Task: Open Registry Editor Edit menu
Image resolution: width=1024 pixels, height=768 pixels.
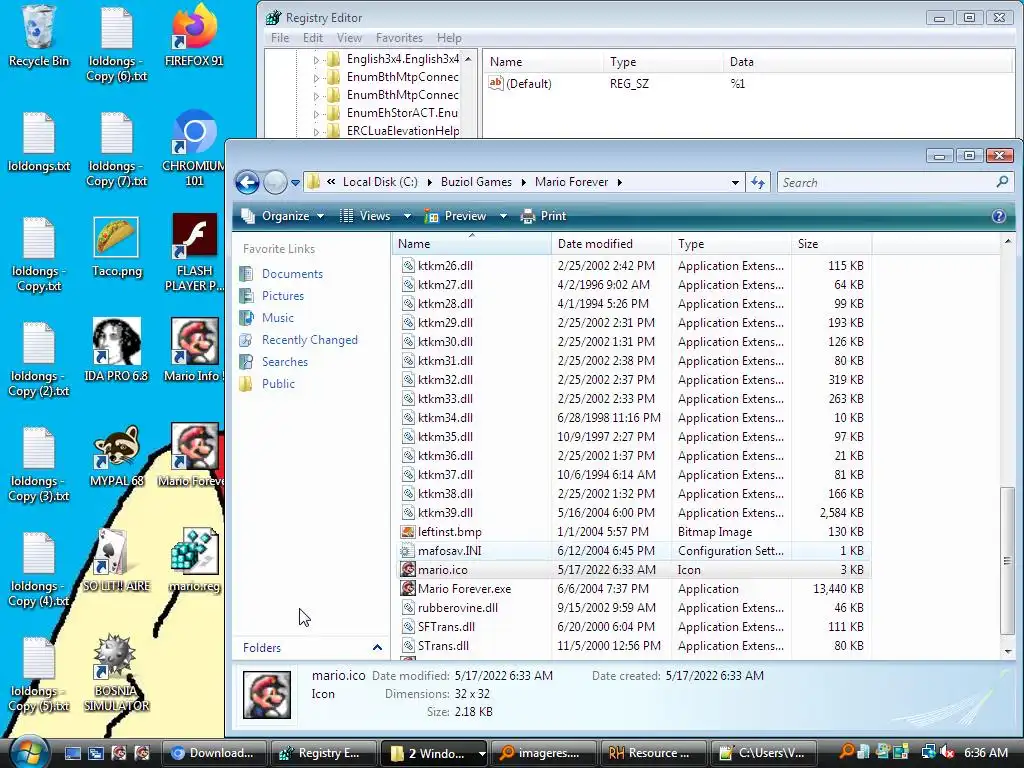Action: coord(313,38)
